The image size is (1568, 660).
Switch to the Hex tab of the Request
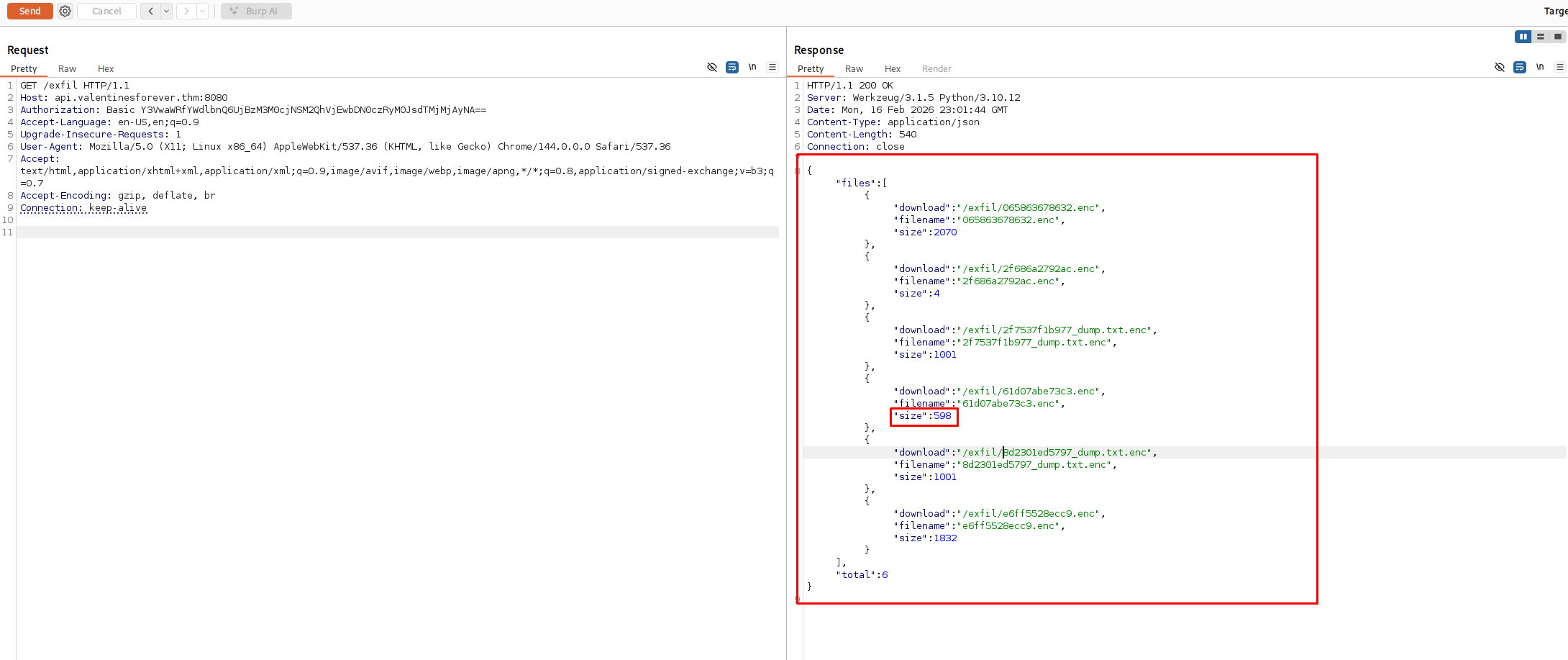pos(105,68)
